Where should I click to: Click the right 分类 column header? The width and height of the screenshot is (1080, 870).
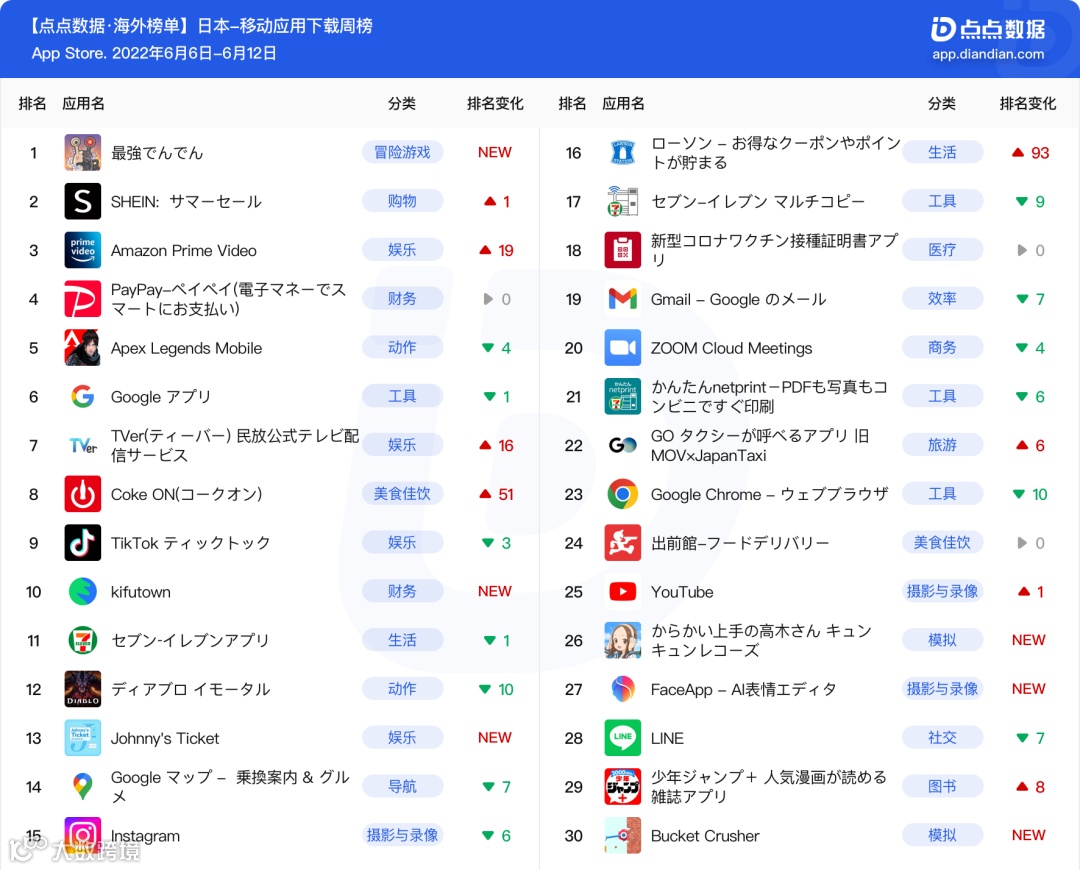942,104
